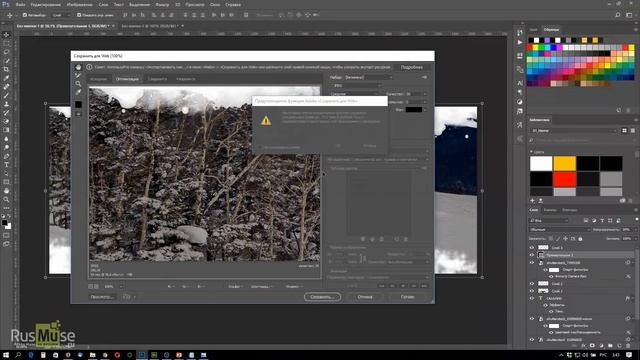Lock layer position icon

565,238
